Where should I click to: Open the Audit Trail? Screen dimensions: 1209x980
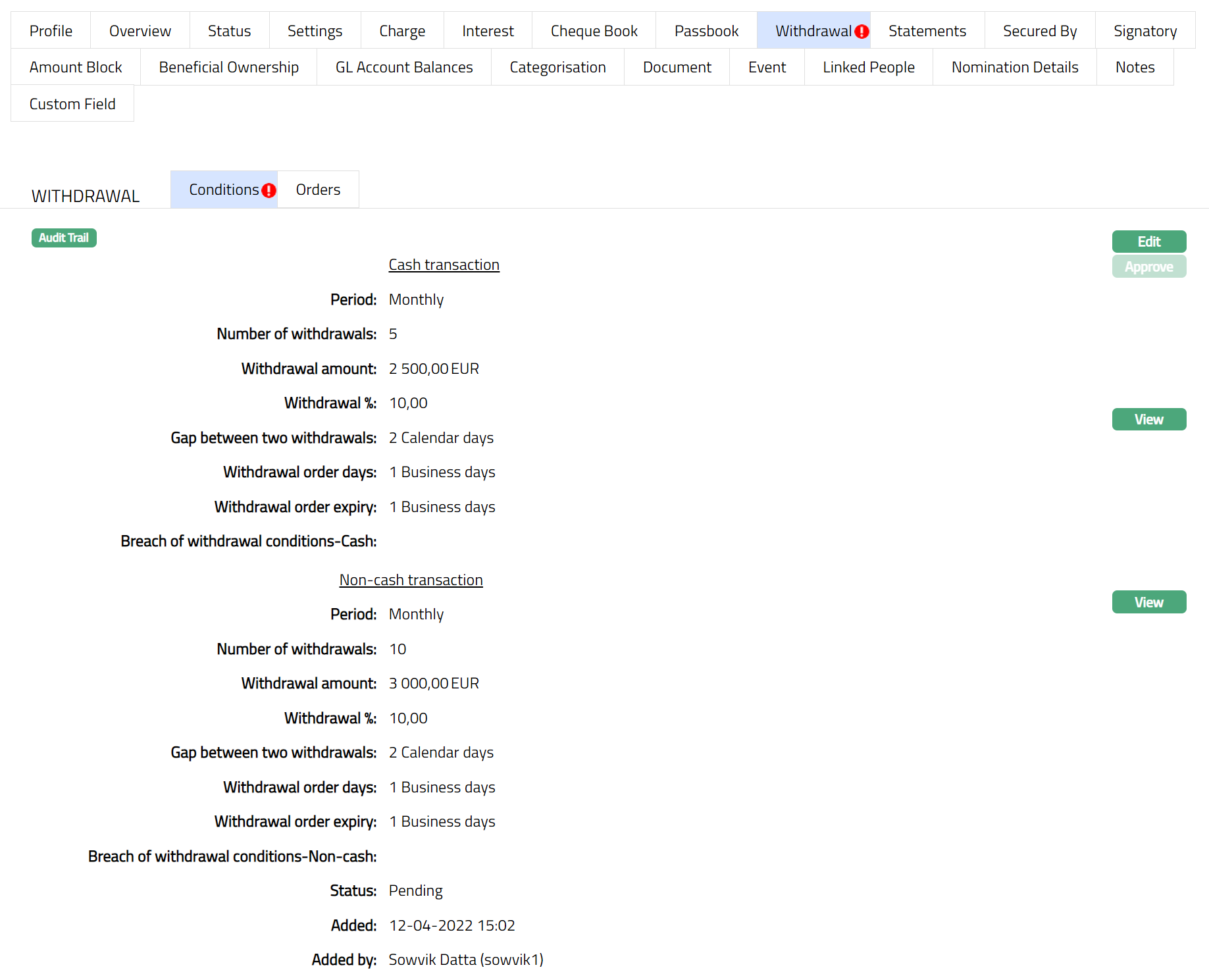point(64,238)
